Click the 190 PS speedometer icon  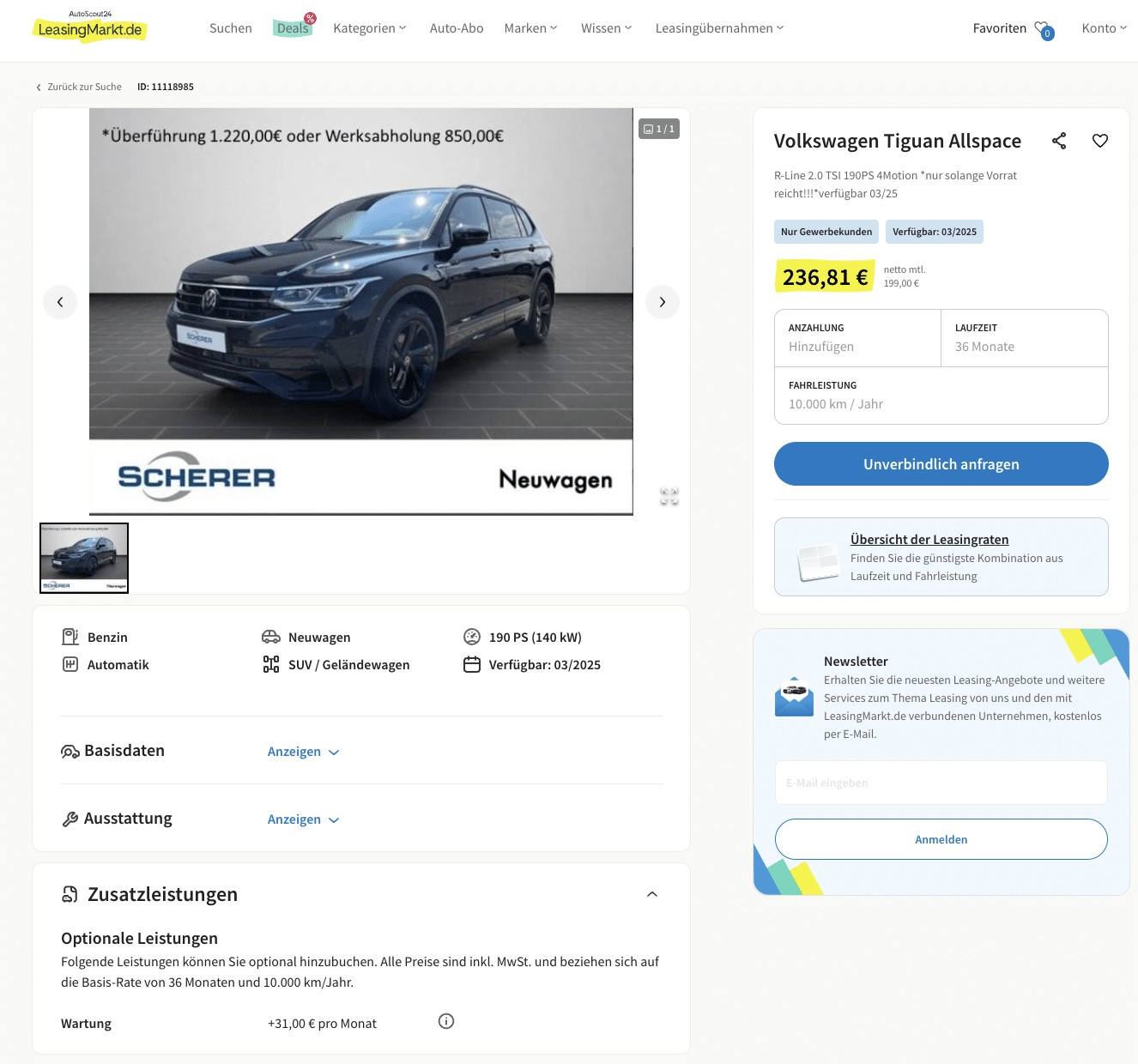pos(472,637)
